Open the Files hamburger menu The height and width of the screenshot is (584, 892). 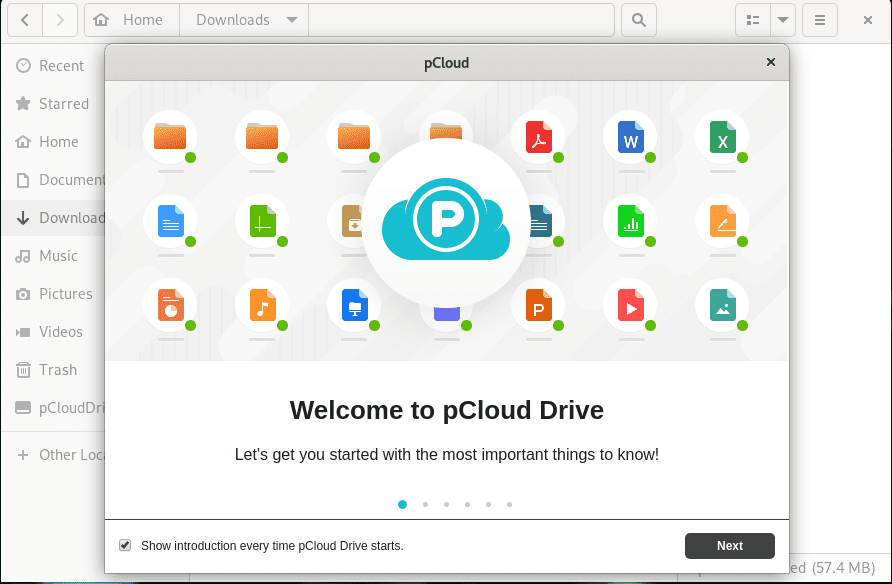pyautogui.click(x=820, y=20)
